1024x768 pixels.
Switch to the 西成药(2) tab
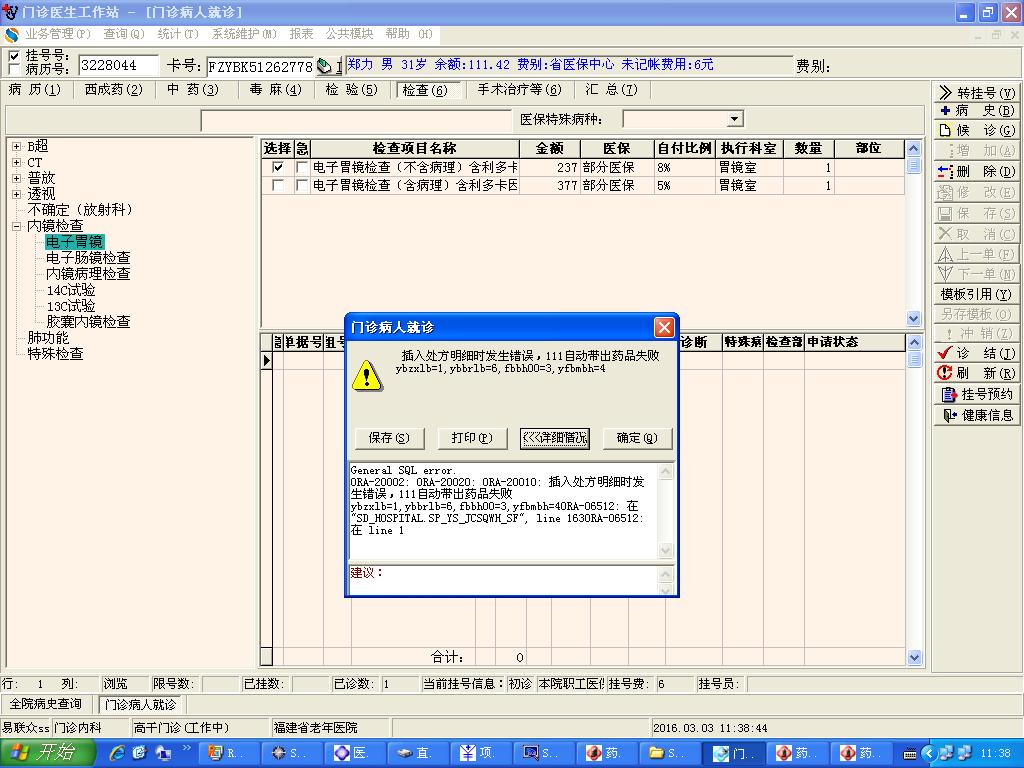(114, 90)
